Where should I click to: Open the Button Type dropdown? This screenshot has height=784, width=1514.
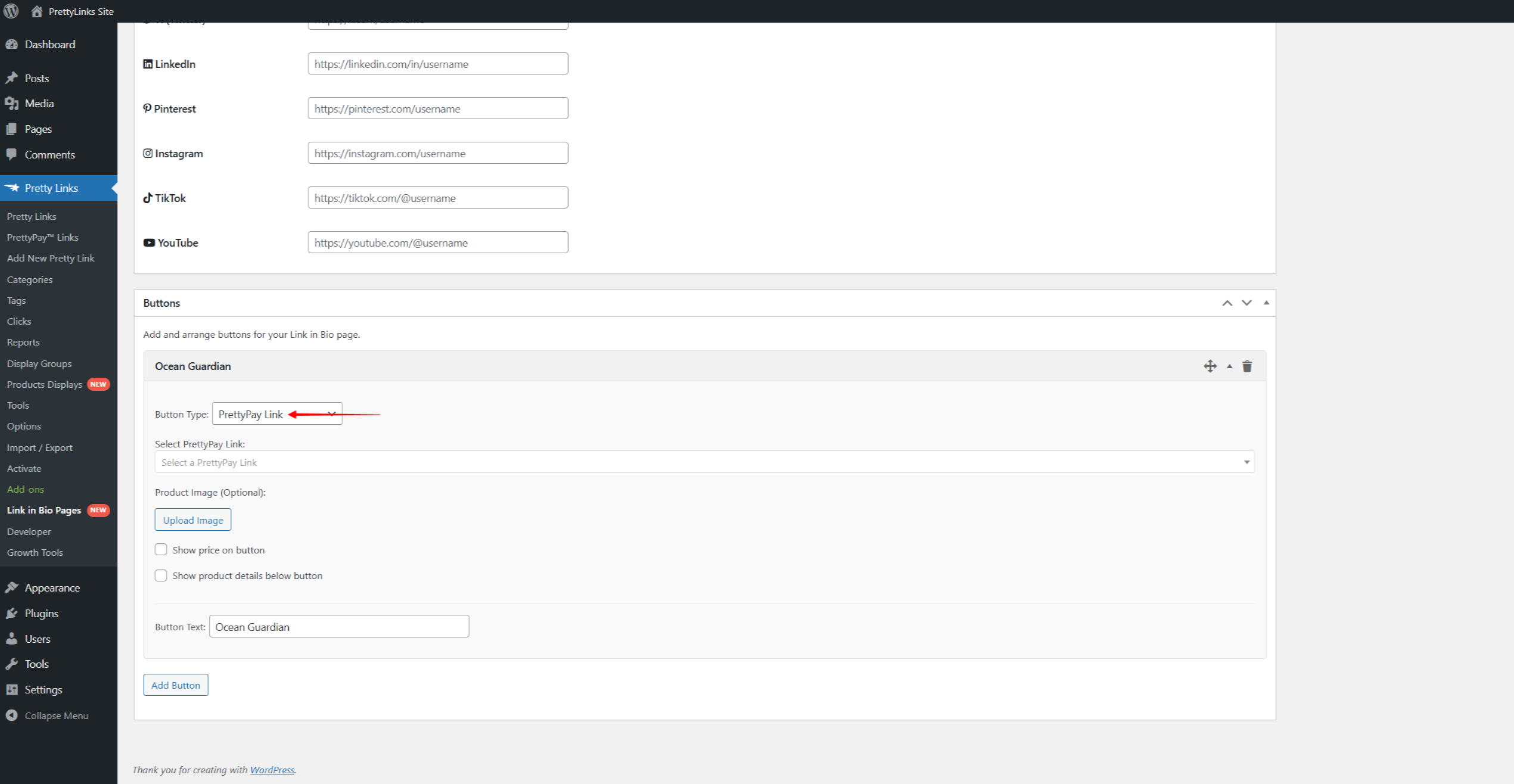click(277, 414)
